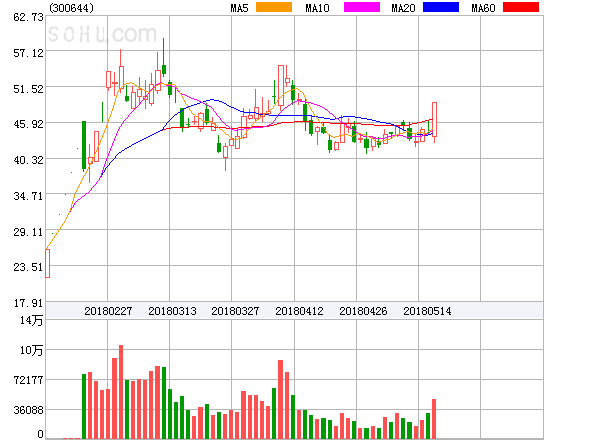Click the 20180327 date label
This screenshot has height=440, width=600.
[235, 311]
